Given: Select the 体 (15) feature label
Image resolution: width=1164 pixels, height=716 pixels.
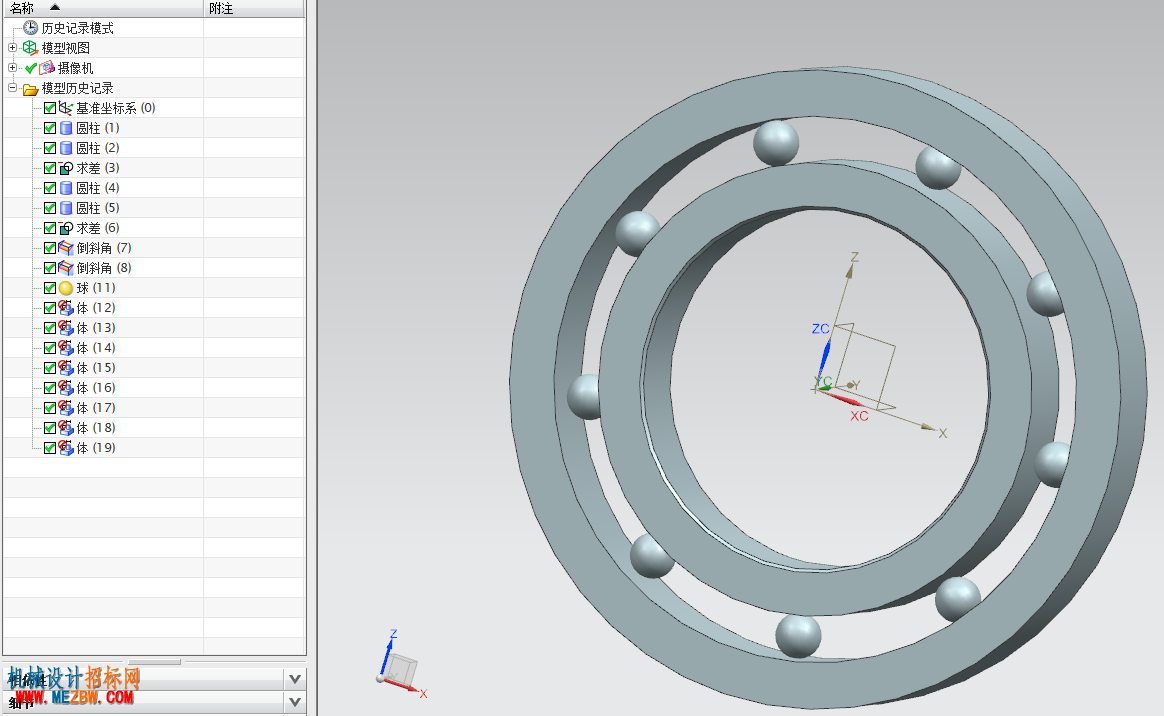Looking at the screenshot, I should 96,368.
